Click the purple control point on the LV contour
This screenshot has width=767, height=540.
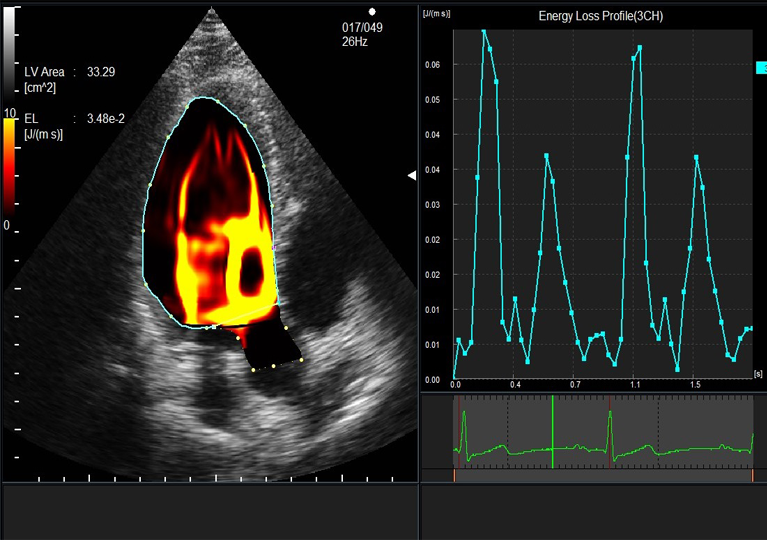click(x=274, y=248)
